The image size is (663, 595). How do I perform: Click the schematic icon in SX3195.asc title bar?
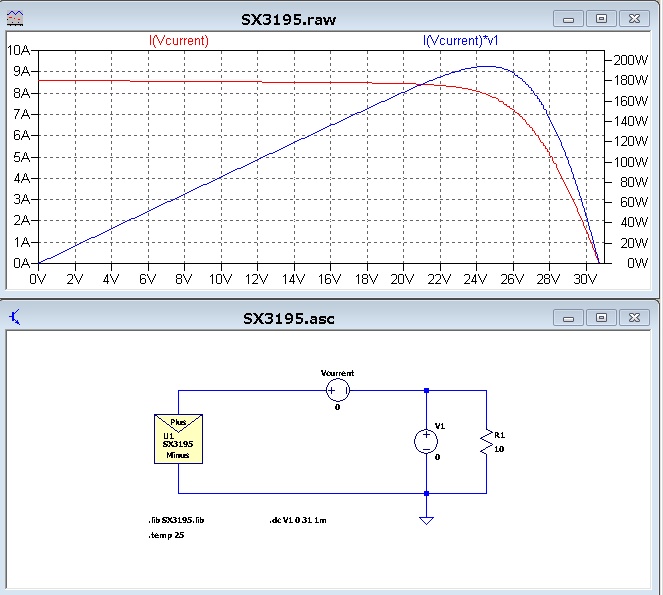click(14, 317)
